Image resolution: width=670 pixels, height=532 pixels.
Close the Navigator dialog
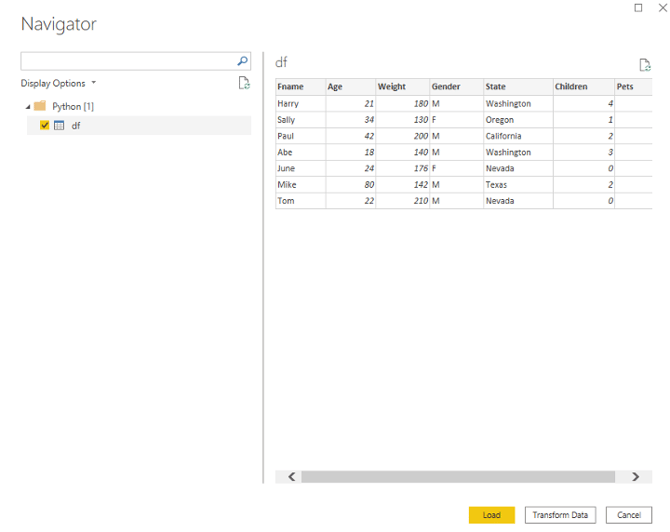[x=659, y=8]
